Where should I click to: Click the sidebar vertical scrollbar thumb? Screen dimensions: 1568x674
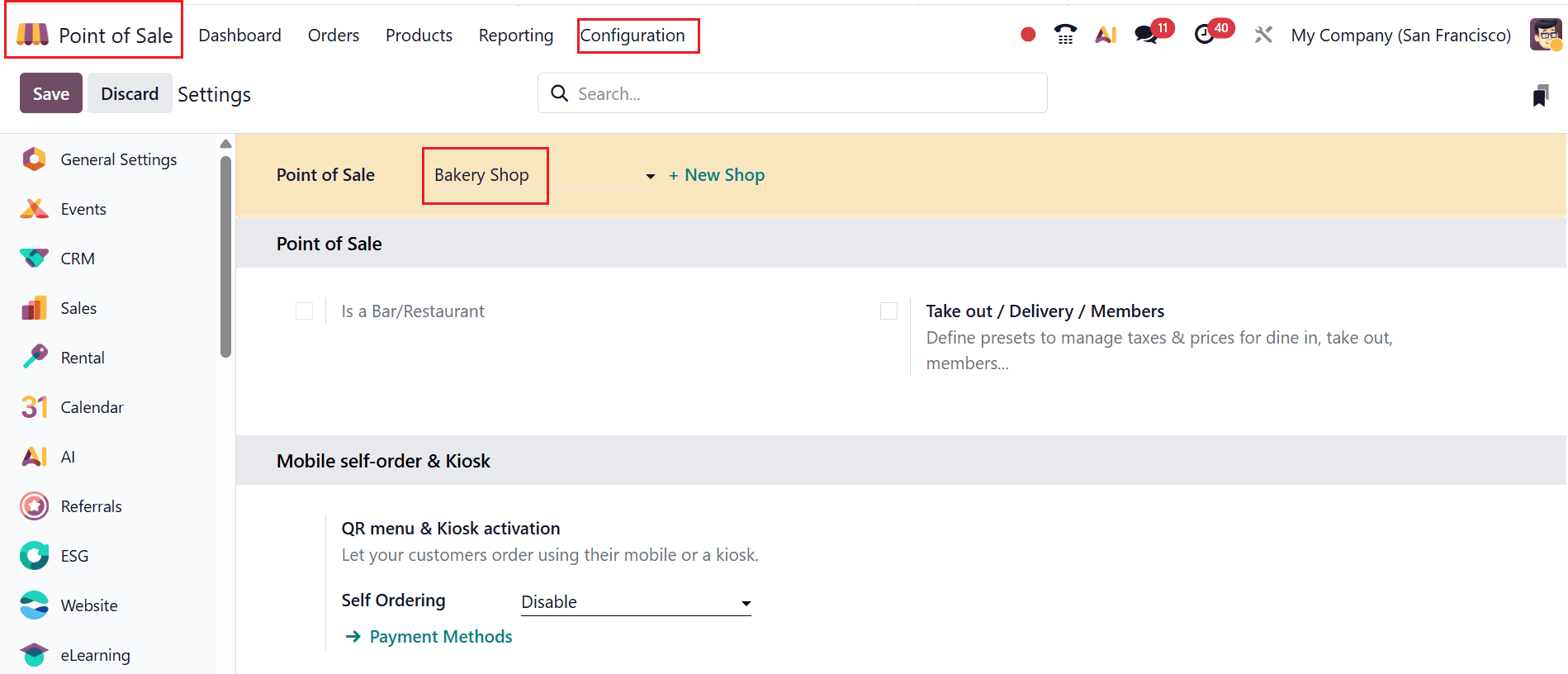coord(225,257)
